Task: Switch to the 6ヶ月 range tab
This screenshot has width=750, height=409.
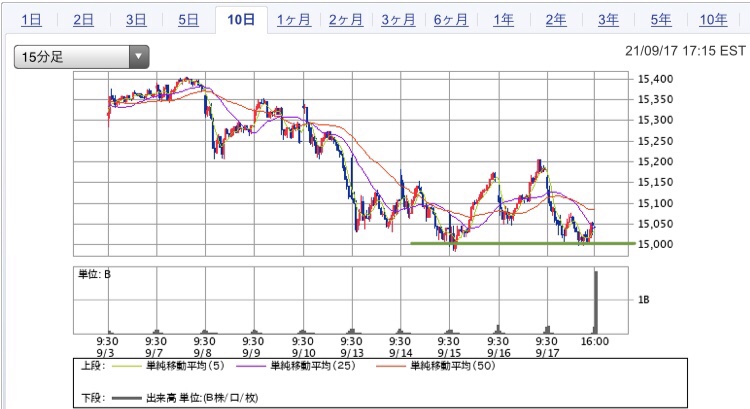Action: (x=451, y=20)
